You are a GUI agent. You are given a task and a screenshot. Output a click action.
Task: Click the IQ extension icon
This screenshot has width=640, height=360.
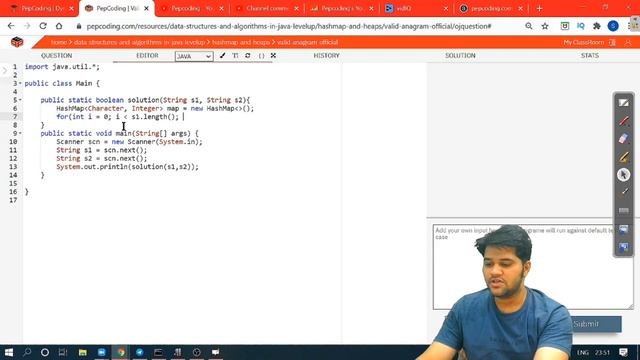[x=580, y=26]
